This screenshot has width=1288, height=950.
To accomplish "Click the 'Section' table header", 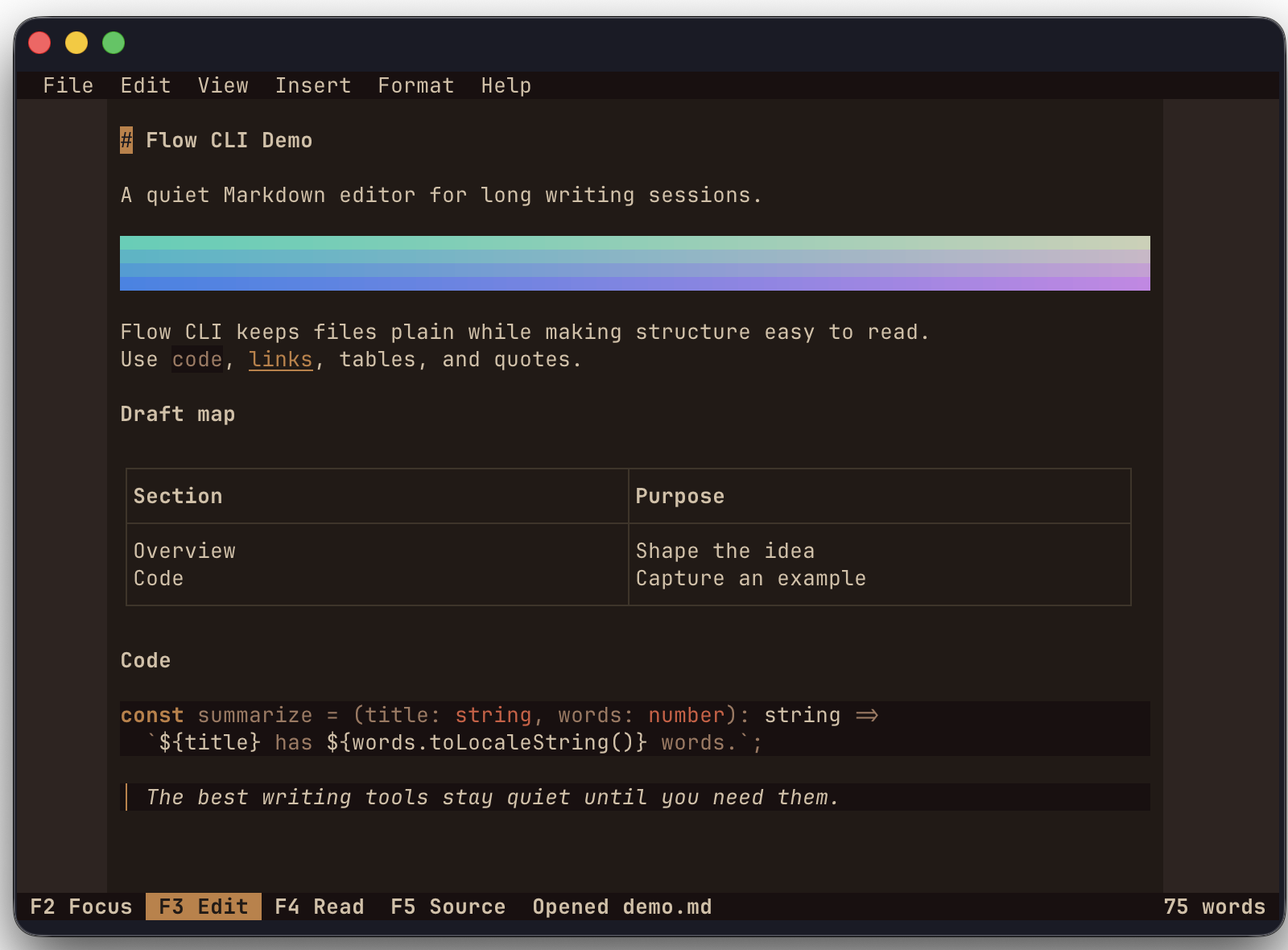I will tap(178, 496).
